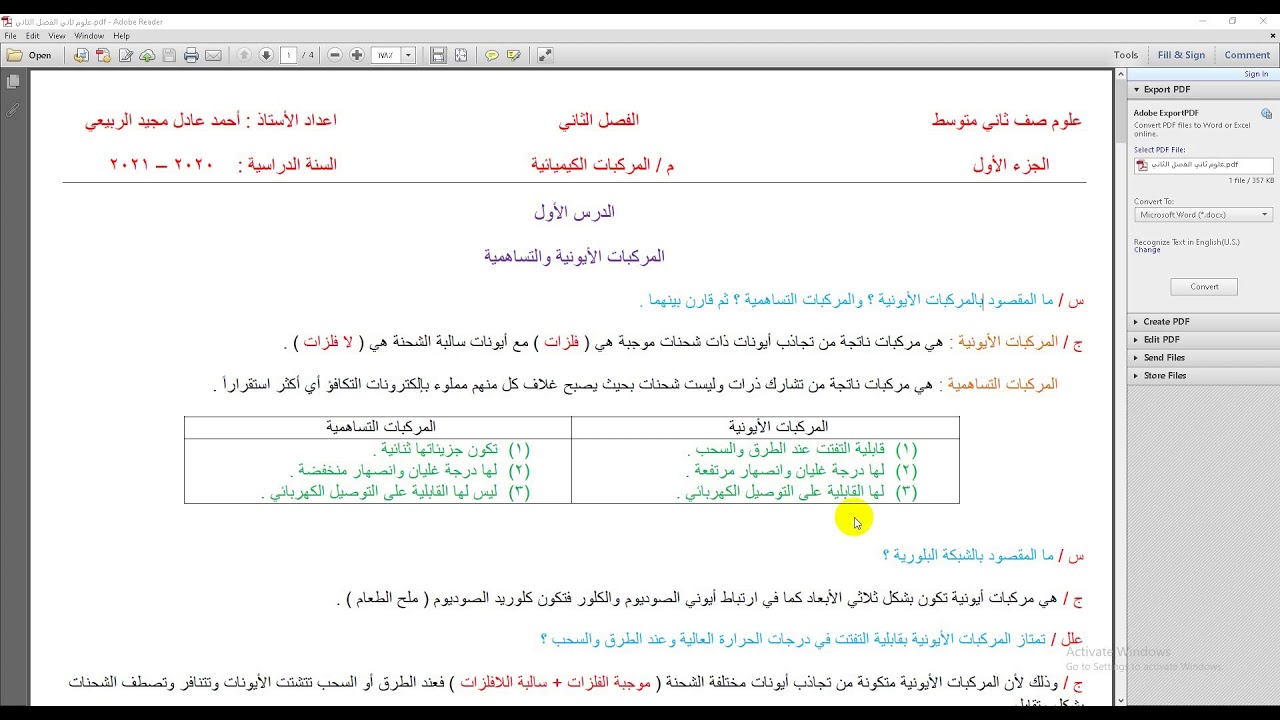The width and height of the screenshot is (1280, 720).
Task: Open the File menu
Action: [10, 36]
